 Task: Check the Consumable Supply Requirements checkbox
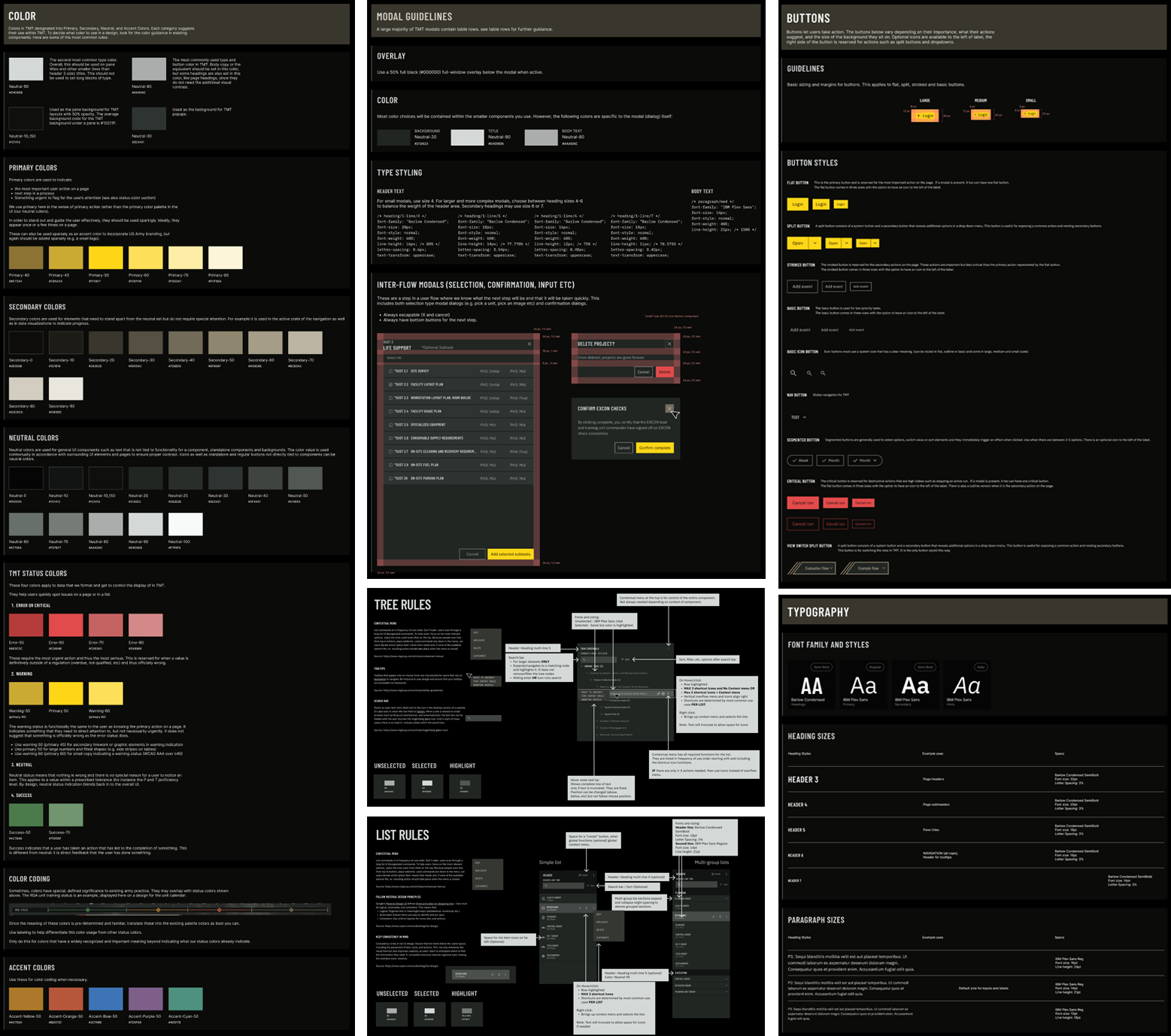[390, 438]
